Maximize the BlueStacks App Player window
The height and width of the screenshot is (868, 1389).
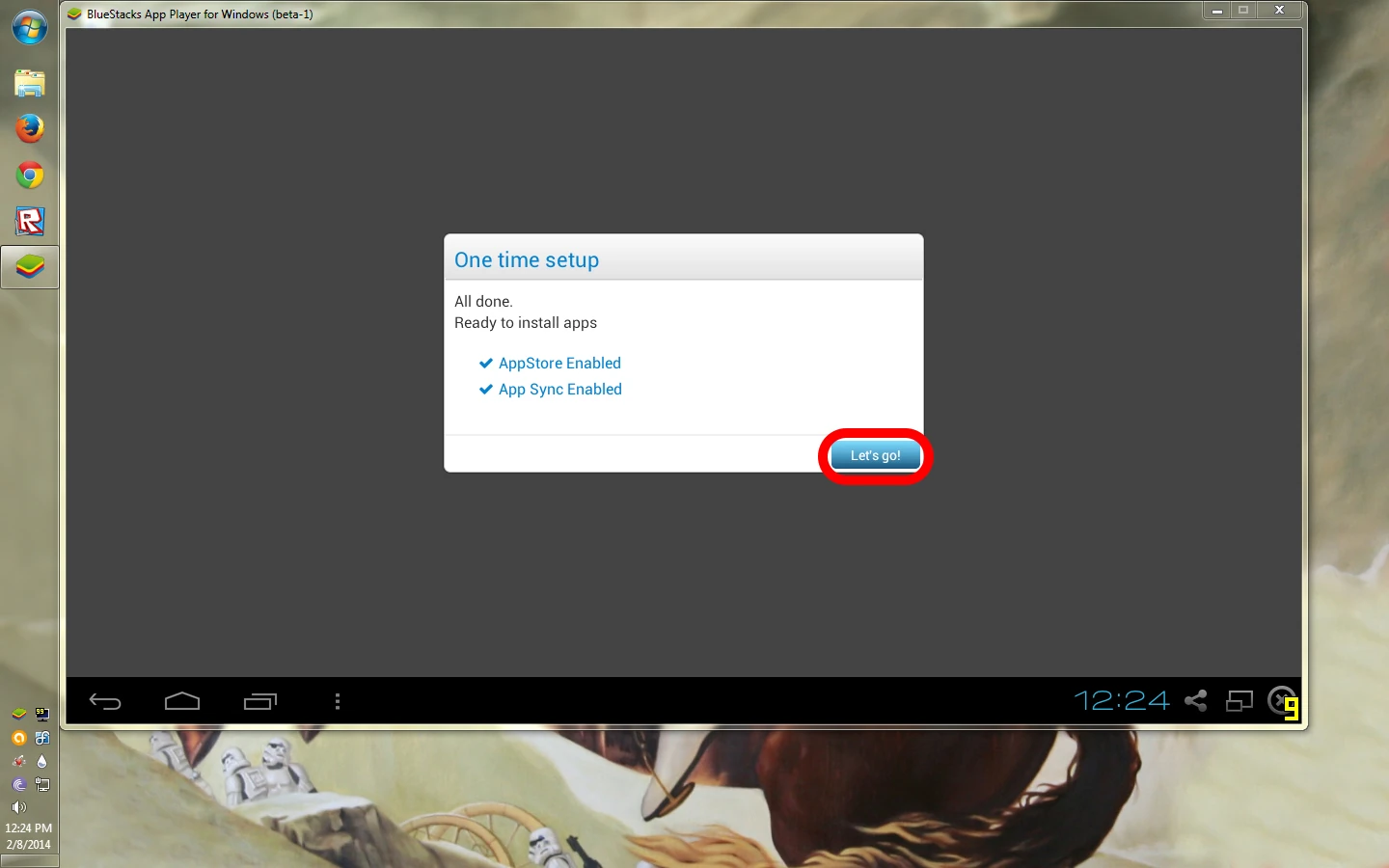tap(1243, 11)
